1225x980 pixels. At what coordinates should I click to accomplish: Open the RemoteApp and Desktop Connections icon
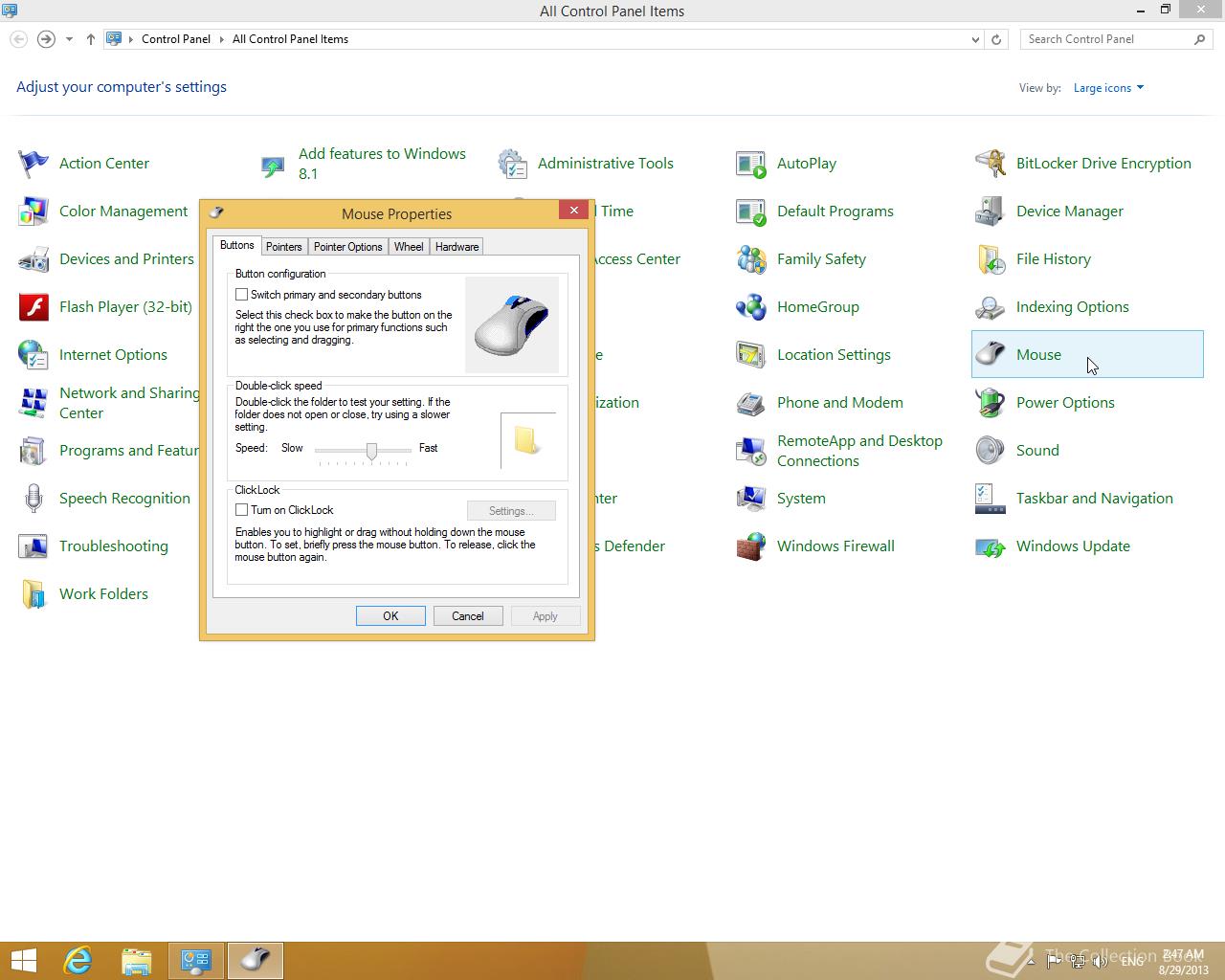click(x=751, y=451)
